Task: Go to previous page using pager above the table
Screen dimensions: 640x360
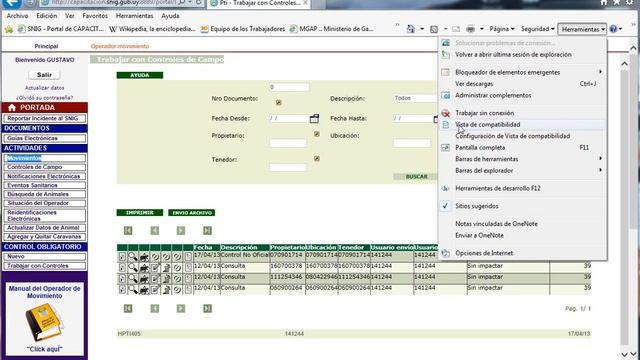Action: click(155, 231)
